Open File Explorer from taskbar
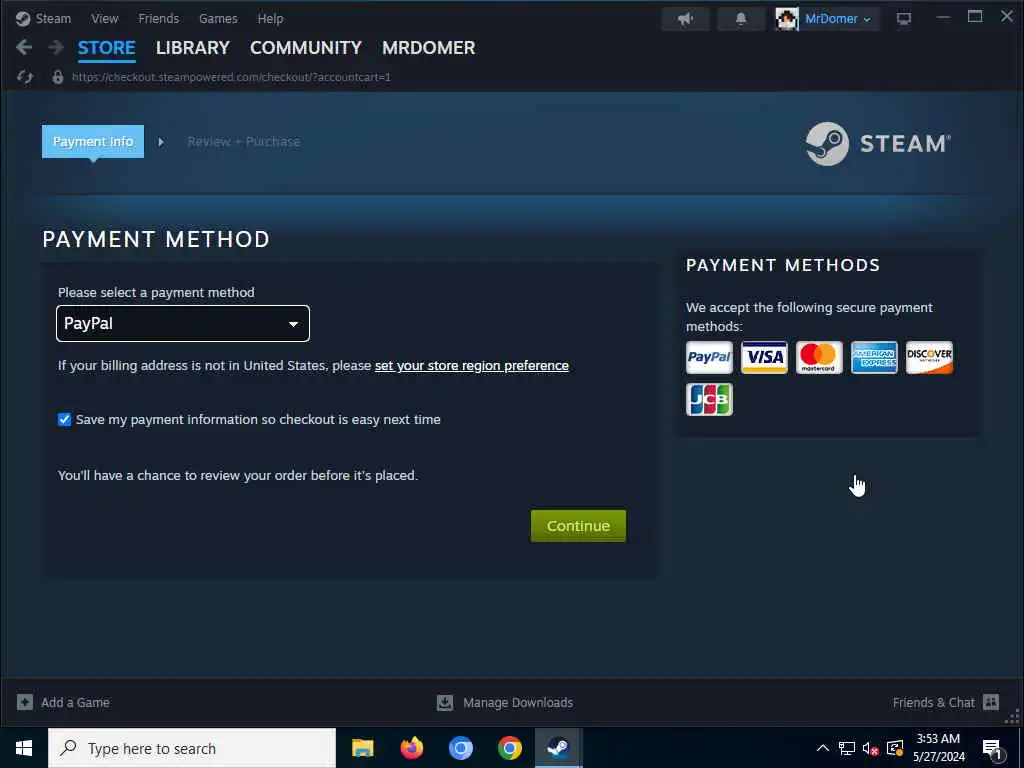 point(362,748)
